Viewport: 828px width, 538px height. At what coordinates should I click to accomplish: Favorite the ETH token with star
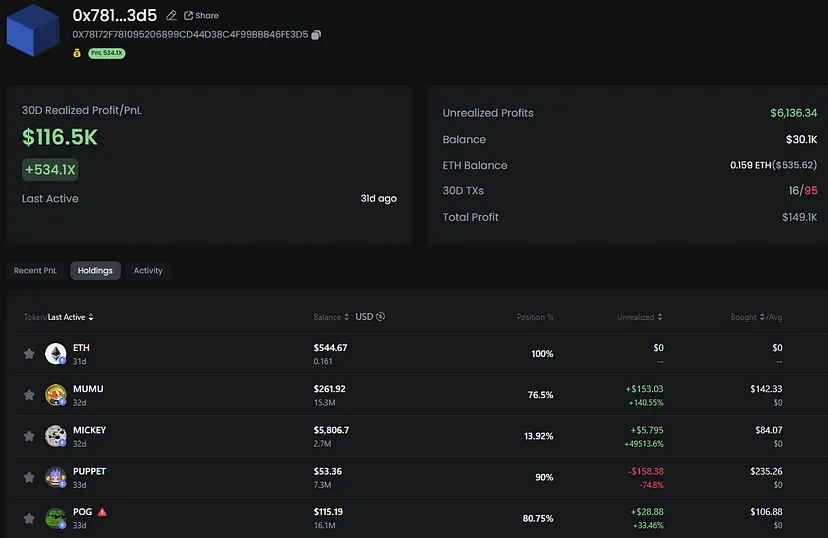(x=29, y=354)
